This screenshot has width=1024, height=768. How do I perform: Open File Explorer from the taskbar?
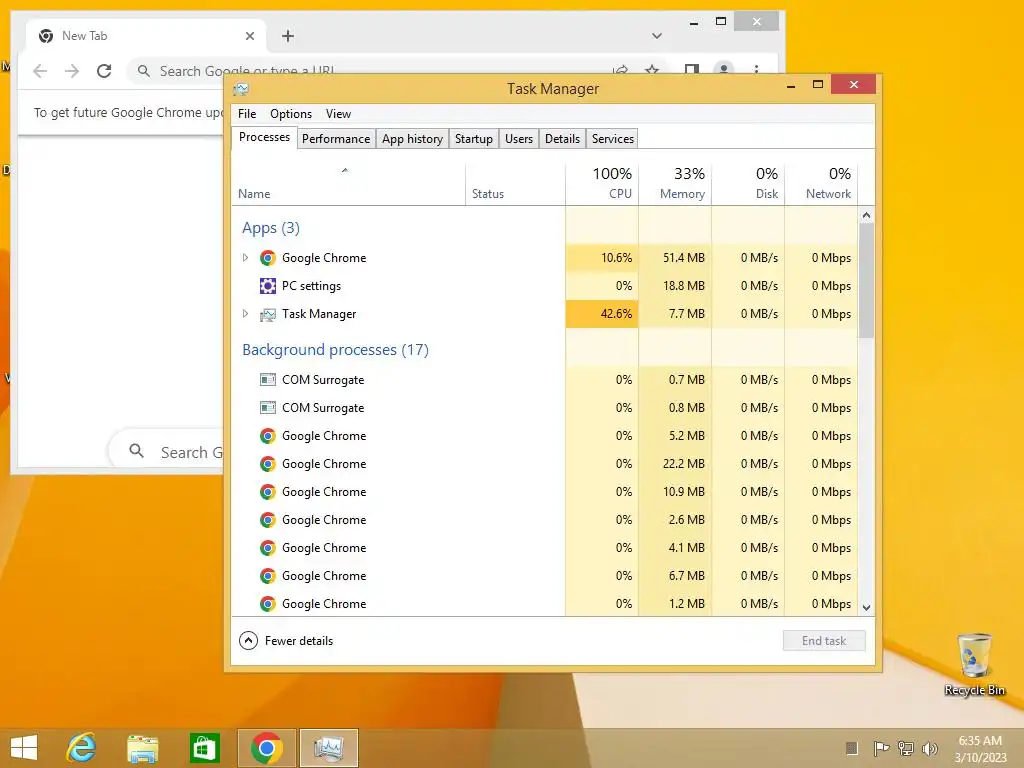pyautogui.click(x=142, y=748)
